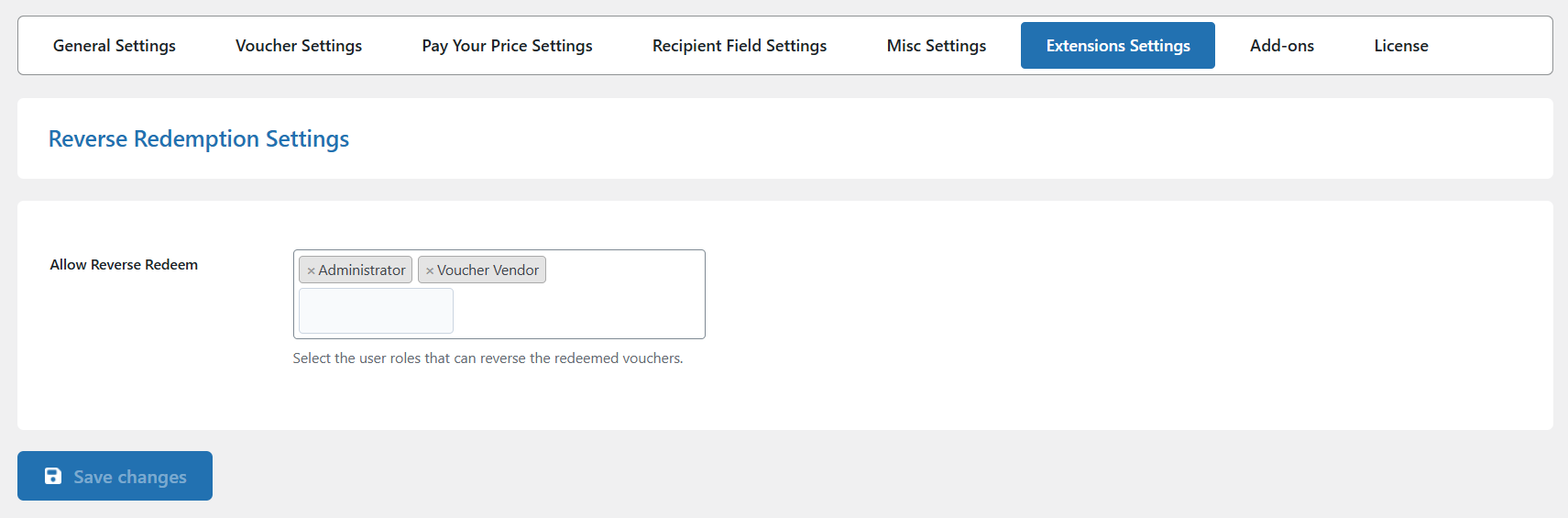Switch to Voucher Settings tab

click(x=299, y=46)
